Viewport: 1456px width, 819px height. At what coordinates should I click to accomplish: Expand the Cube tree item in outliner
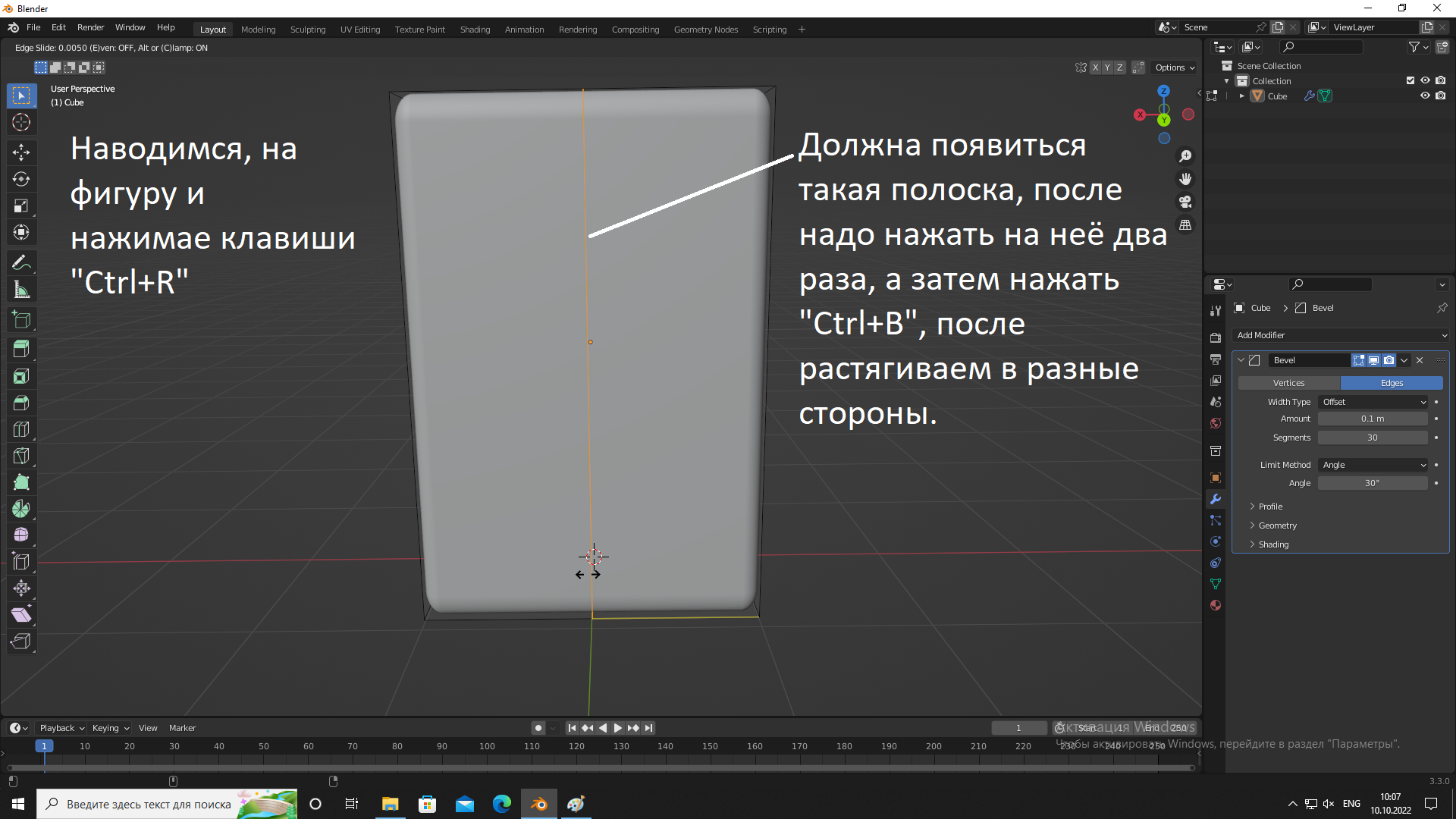click(1241, 96)
